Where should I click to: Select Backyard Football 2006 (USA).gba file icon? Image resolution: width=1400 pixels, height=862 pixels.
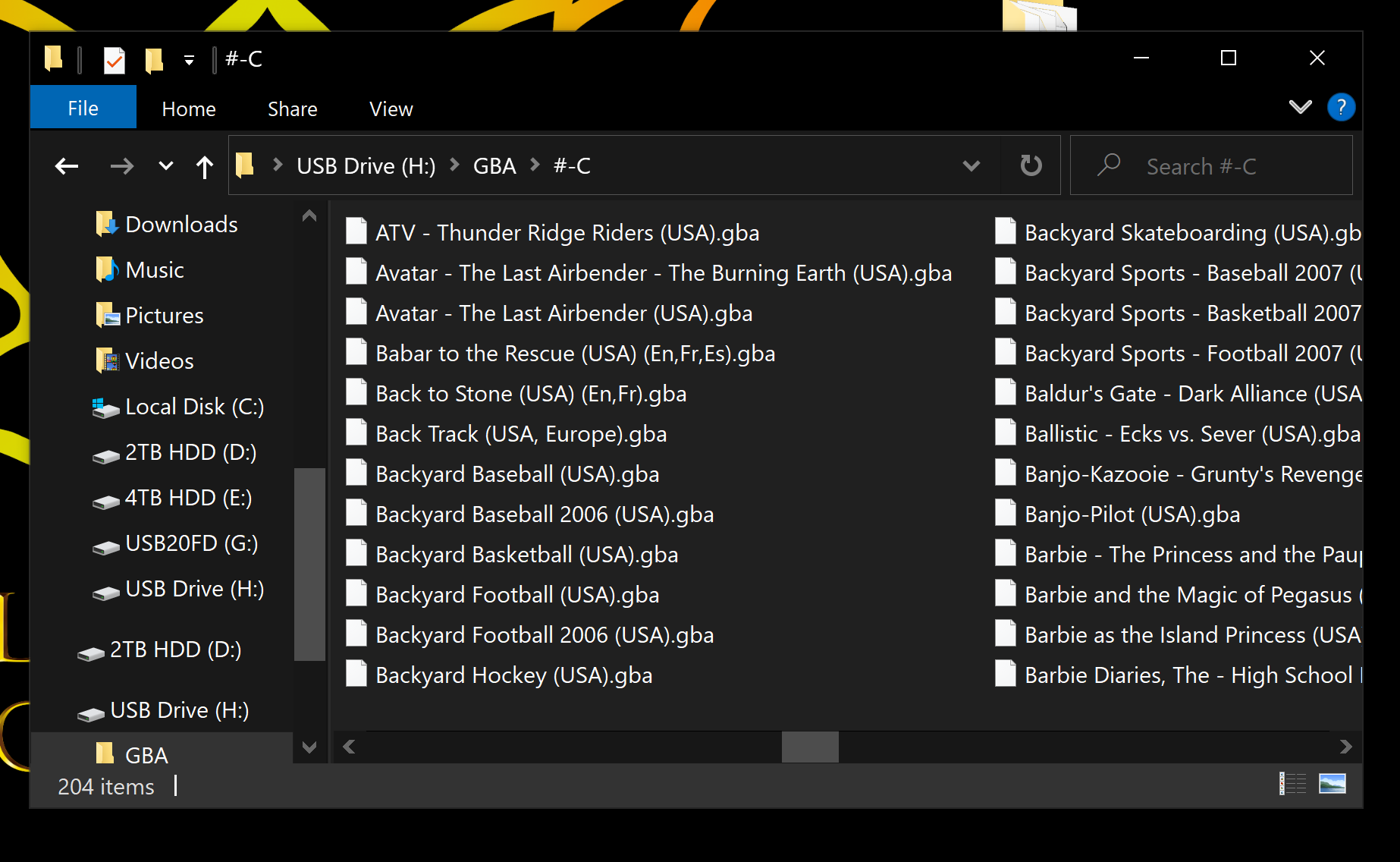(x=356, y=633)
